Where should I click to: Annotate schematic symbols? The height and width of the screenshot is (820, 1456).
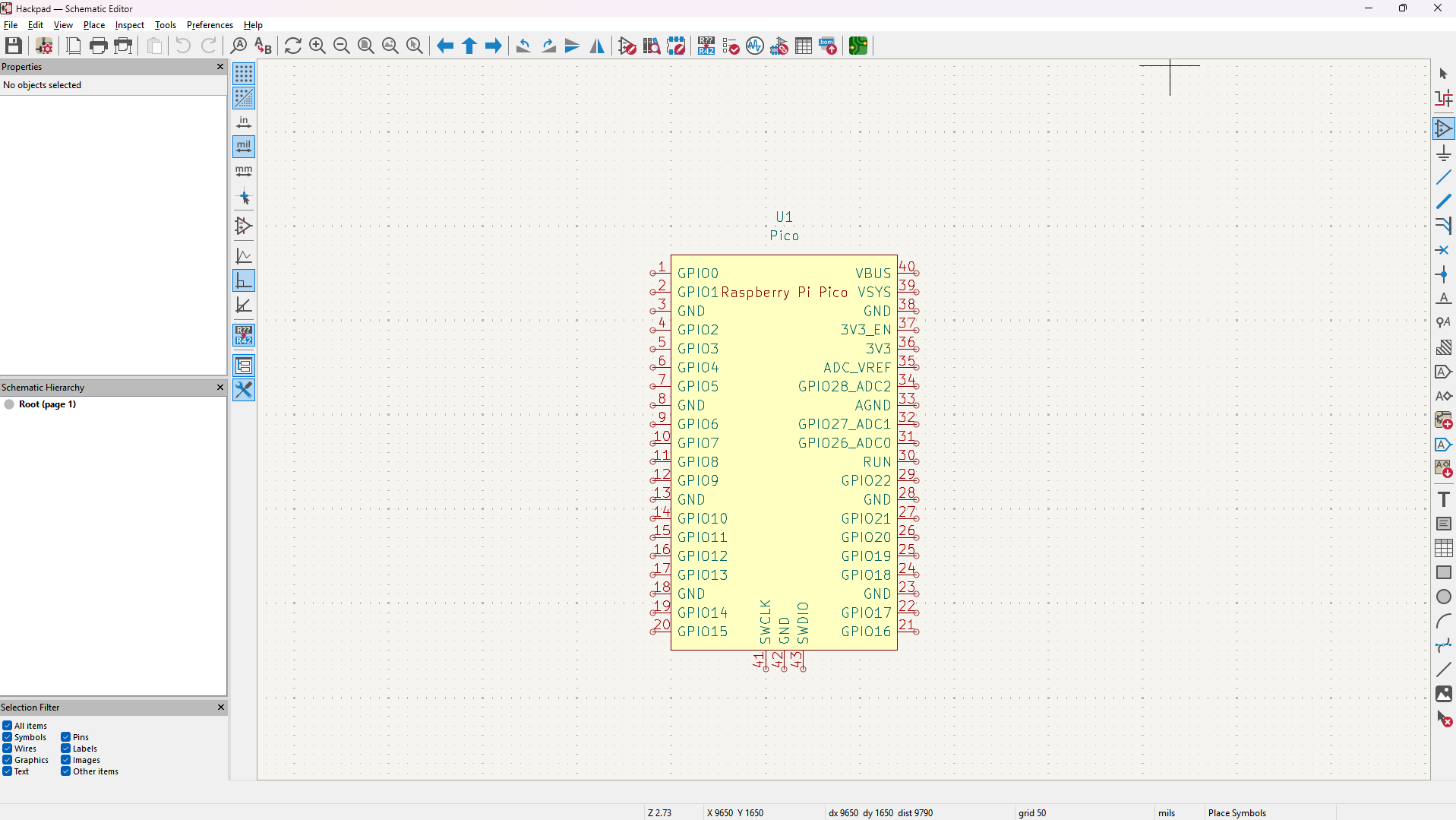pyautogui.click(x=706, y=46)
